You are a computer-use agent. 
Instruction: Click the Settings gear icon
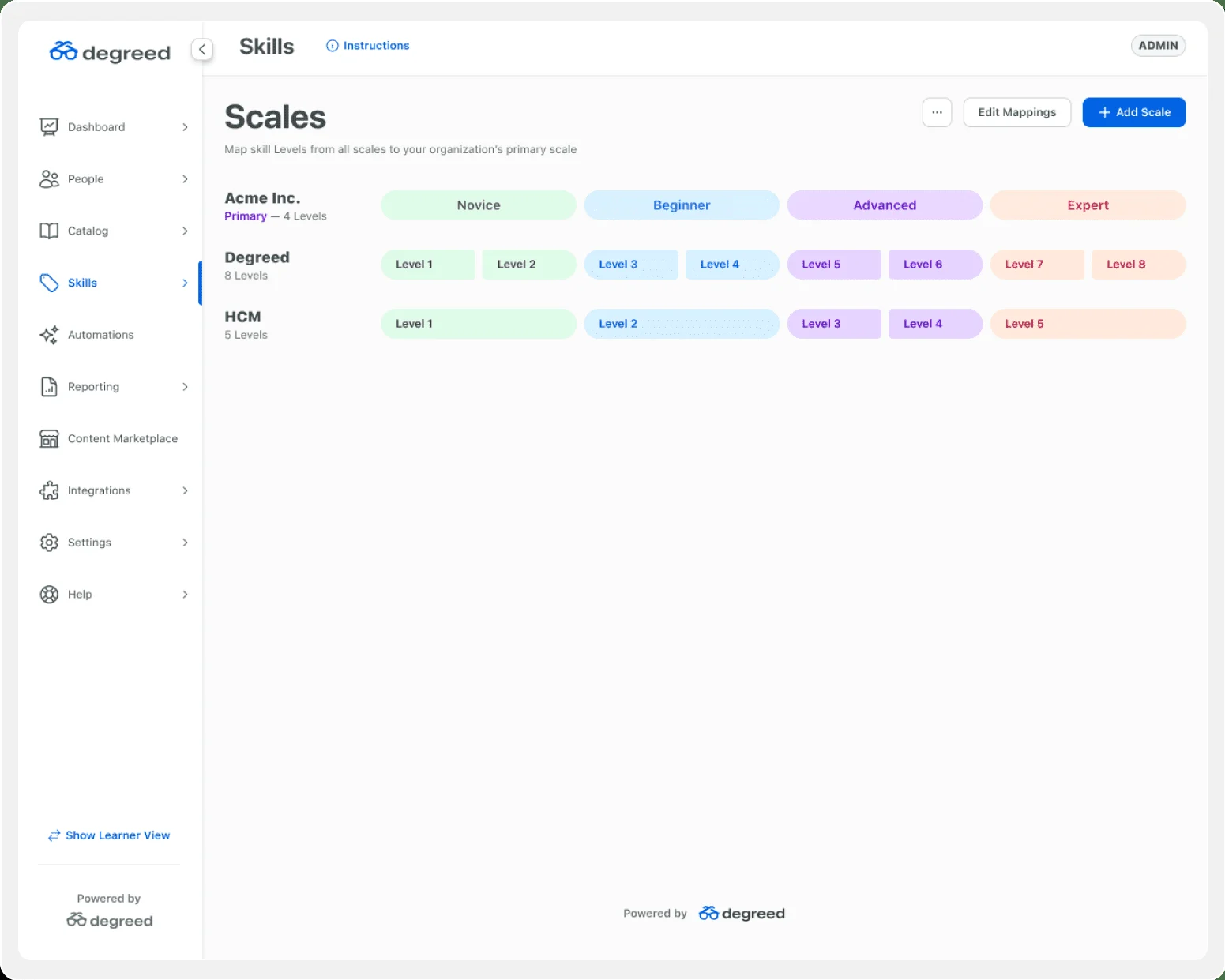(x=49, y=543)
